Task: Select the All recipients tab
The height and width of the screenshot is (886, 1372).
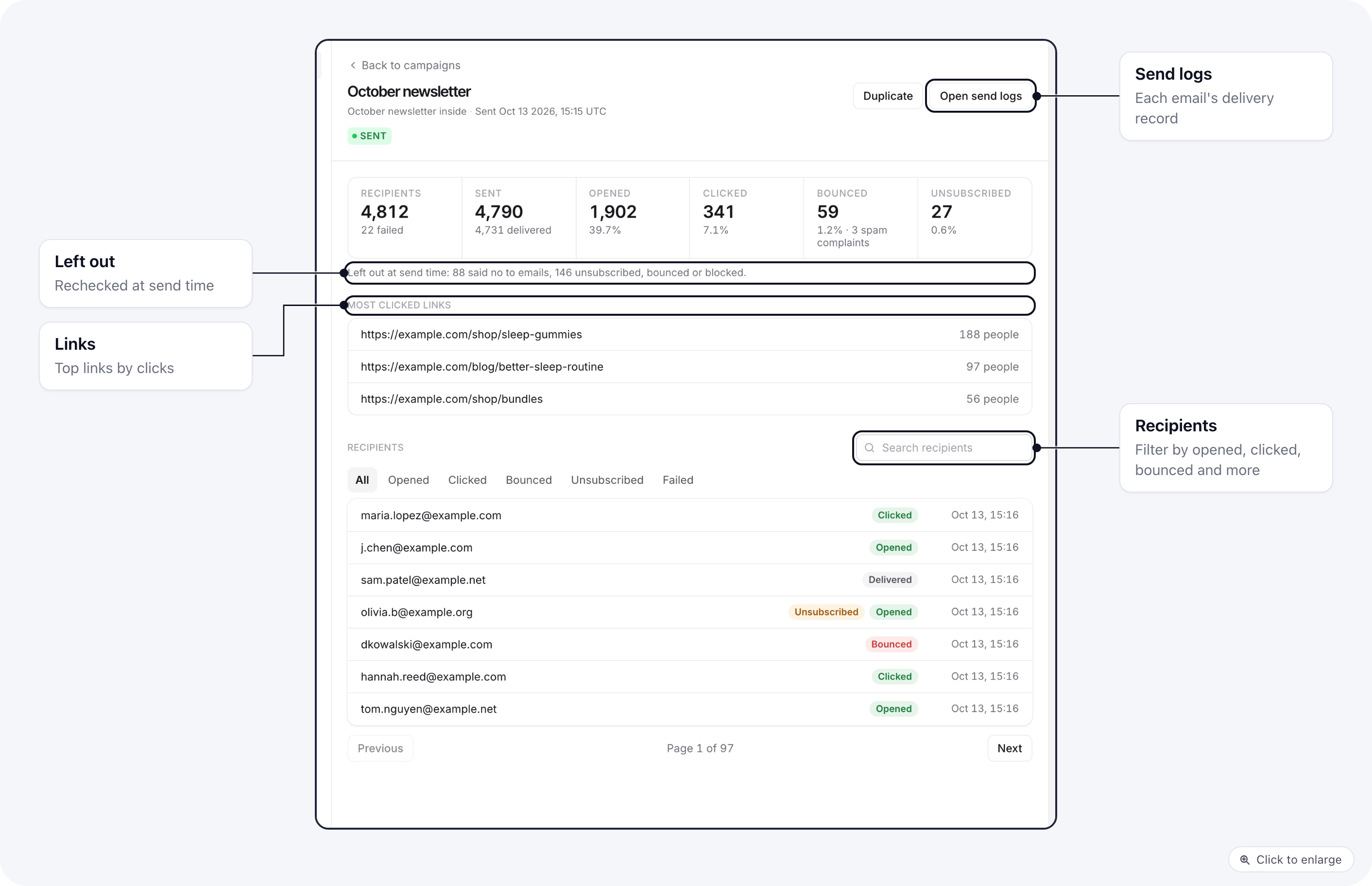Action: [362, 480]
